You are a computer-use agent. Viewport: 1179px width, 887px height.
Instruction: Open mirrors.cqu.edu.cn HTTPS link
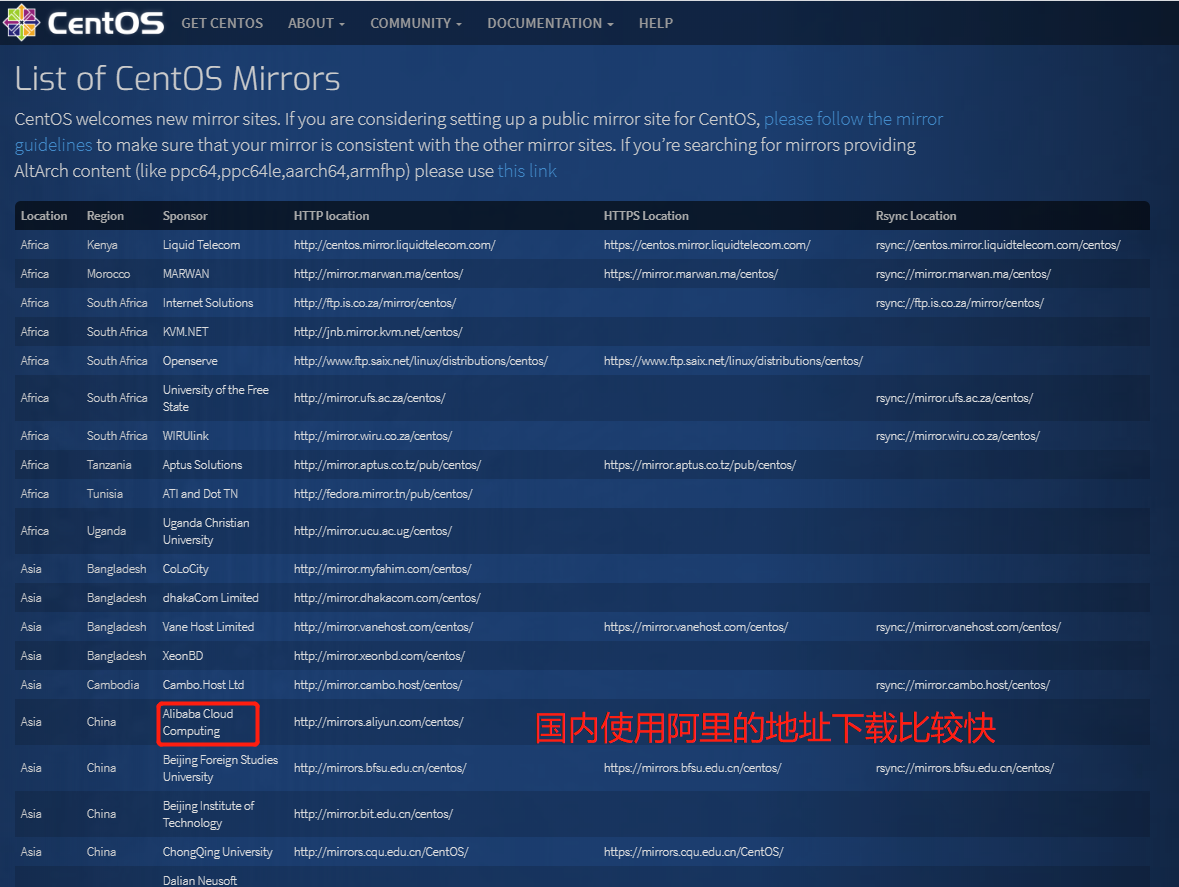coord(693,852)
